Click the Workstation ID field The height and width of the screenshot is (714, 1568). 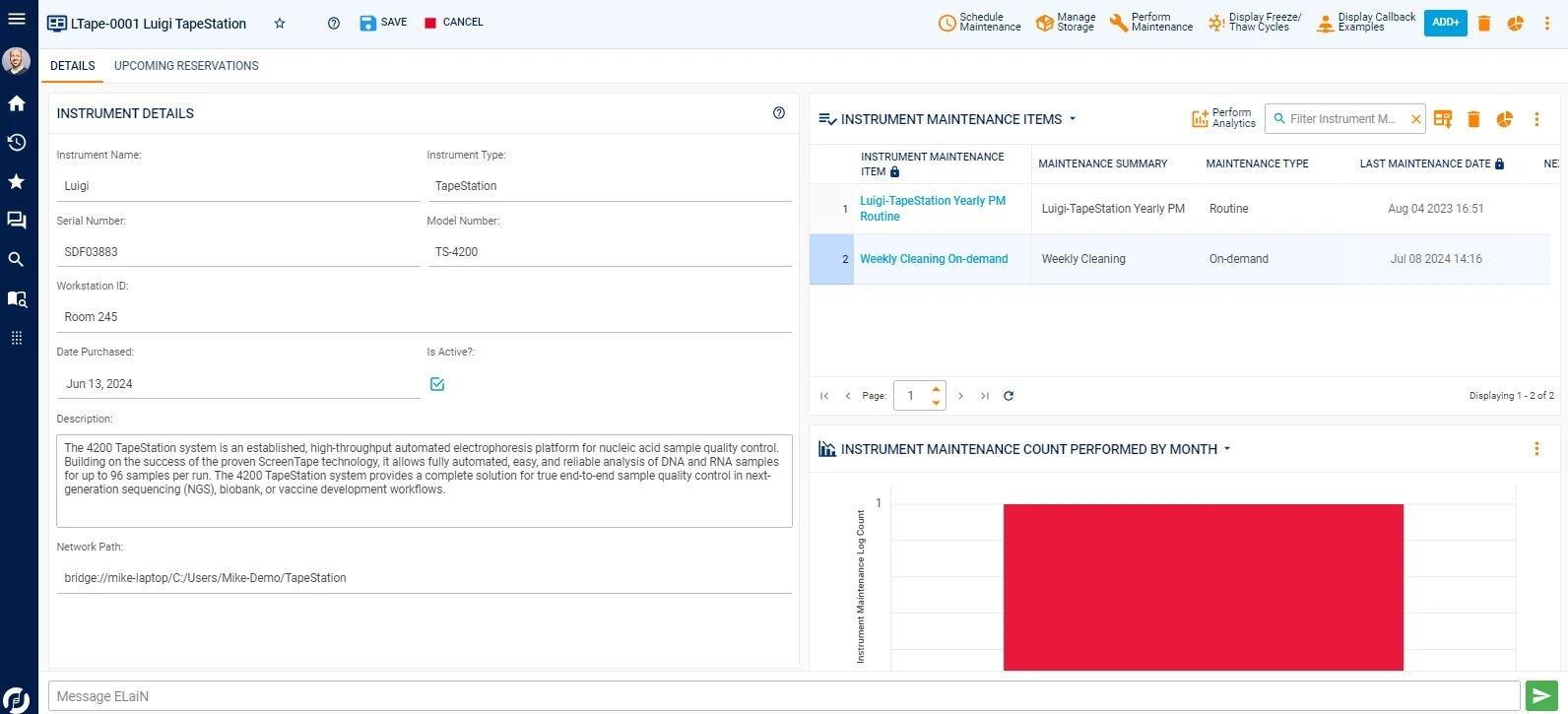coord(425,317)
